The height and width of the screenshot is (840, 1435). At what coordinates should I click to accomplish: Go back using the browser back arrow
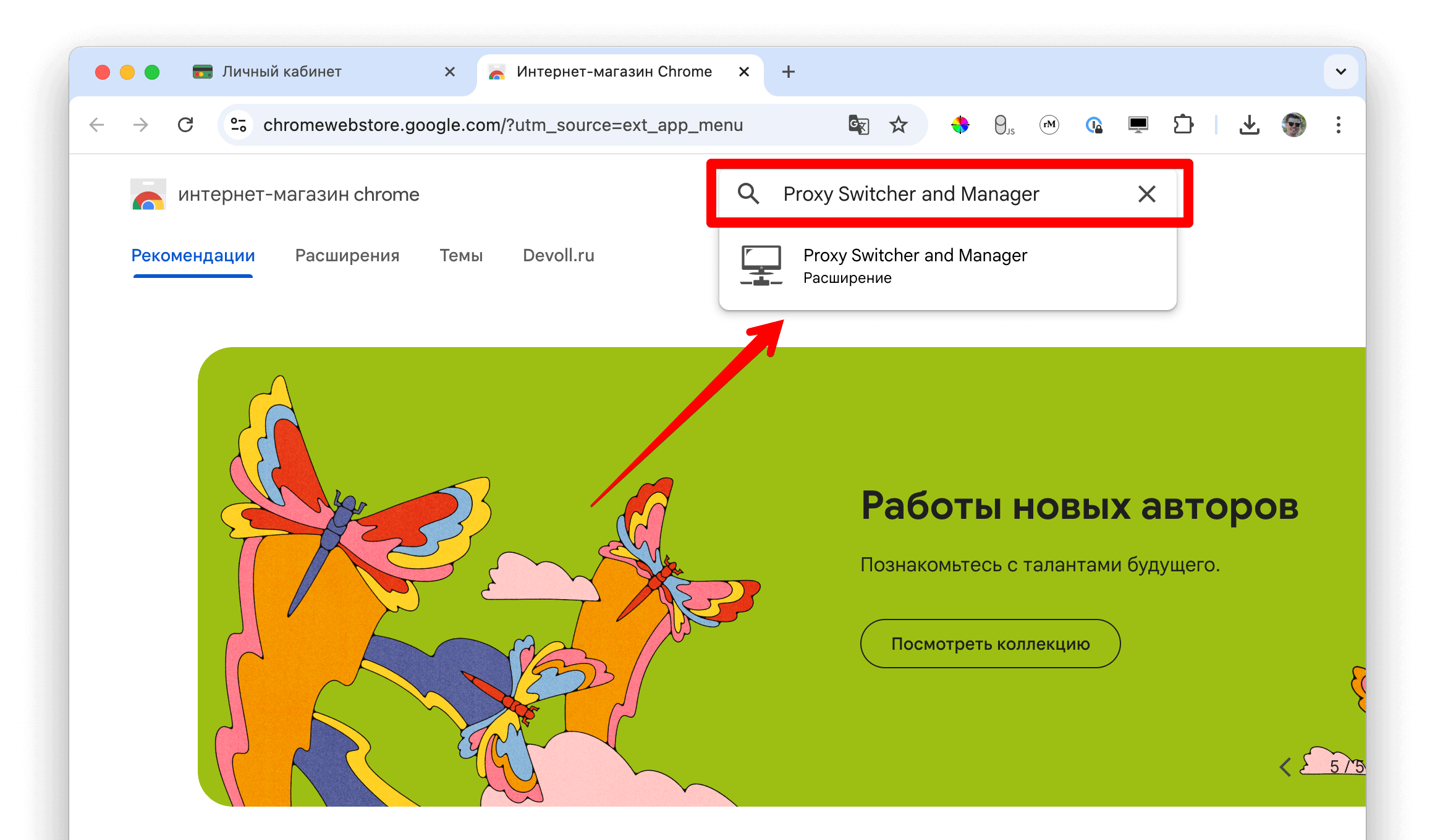[97, 125]
